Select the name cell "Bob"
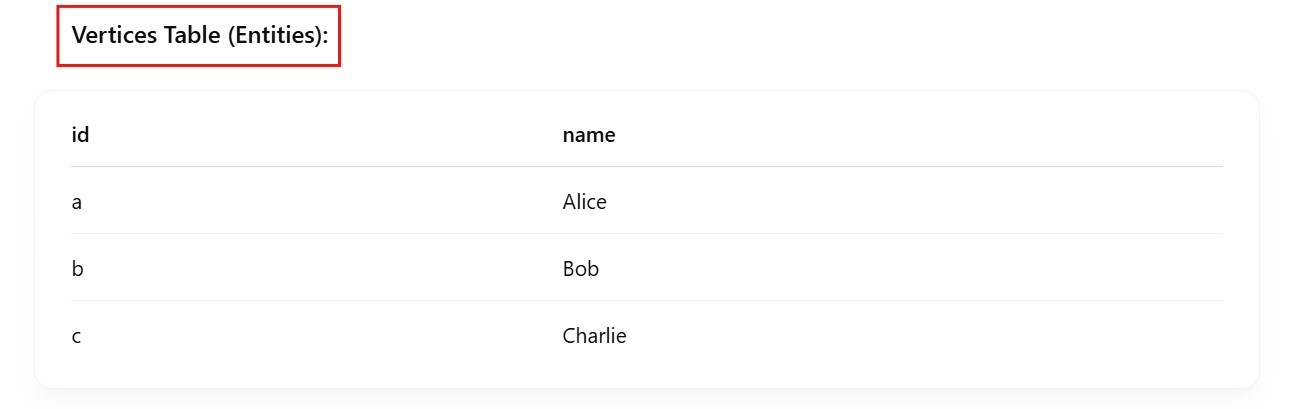 (x=581, y=269)
